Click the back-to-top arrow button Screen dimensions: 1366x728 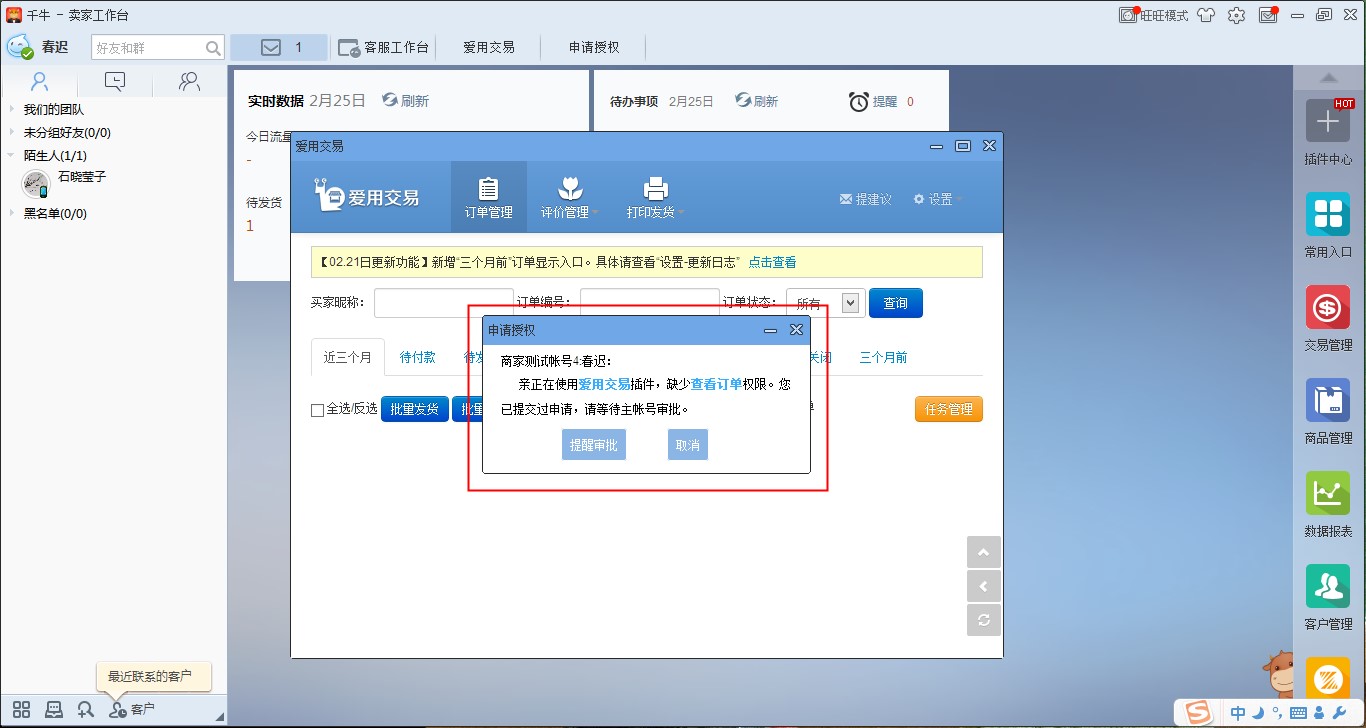pos(984,552)
